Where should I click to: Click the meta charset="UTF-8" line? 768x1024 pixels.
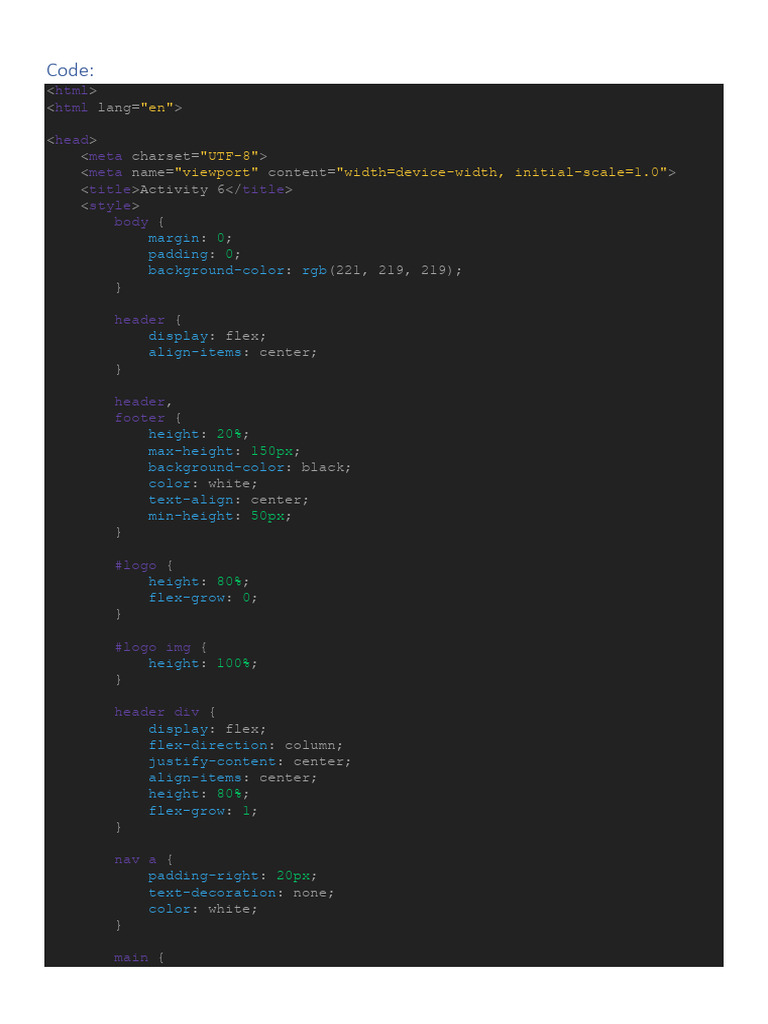[x=174, y=156]
